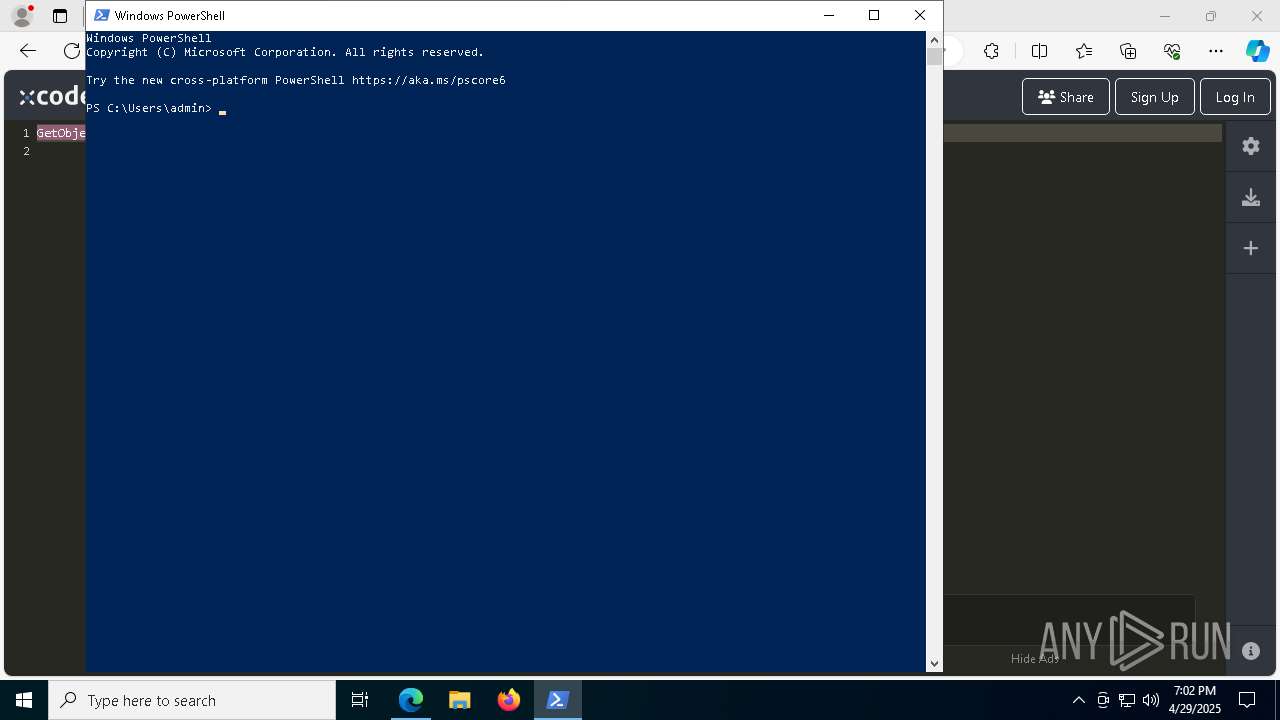Launch Microsoft Edge from the taskbar

(x=411, y=700)
